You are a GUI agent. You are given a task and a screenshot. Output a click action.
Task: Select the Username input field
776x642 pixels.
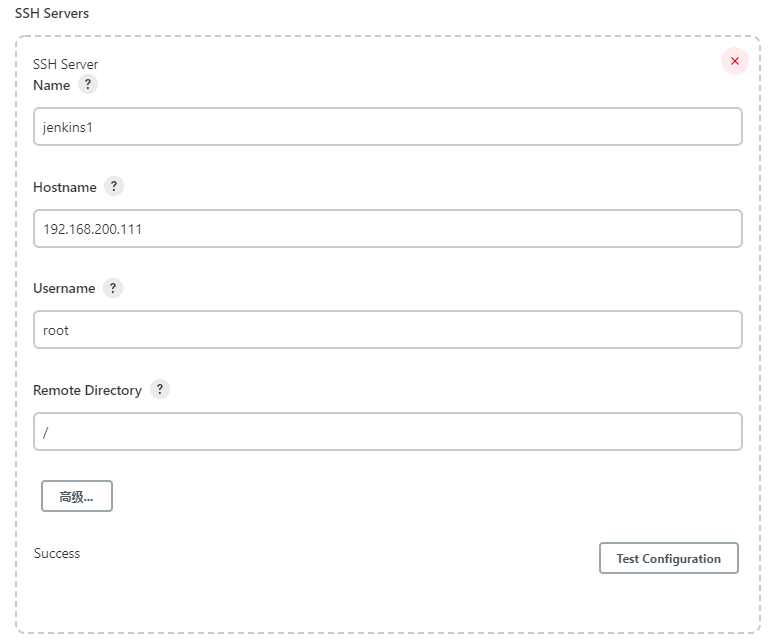388,330
